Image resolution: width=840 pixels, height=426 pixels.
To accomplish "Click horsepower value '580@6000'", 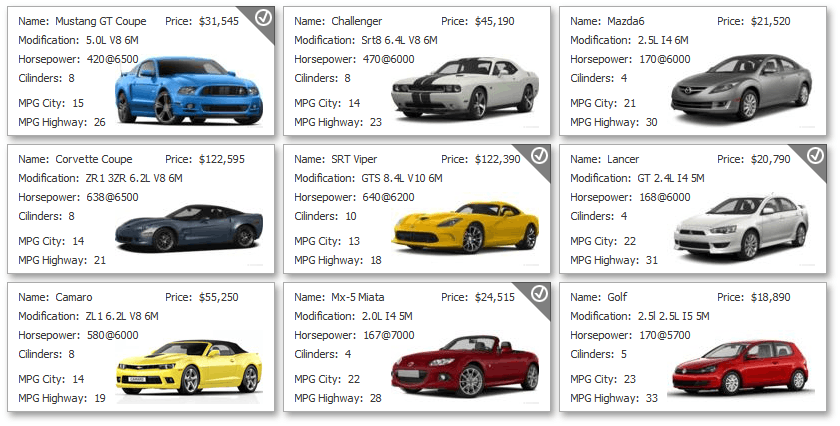I will click(112, 335).
